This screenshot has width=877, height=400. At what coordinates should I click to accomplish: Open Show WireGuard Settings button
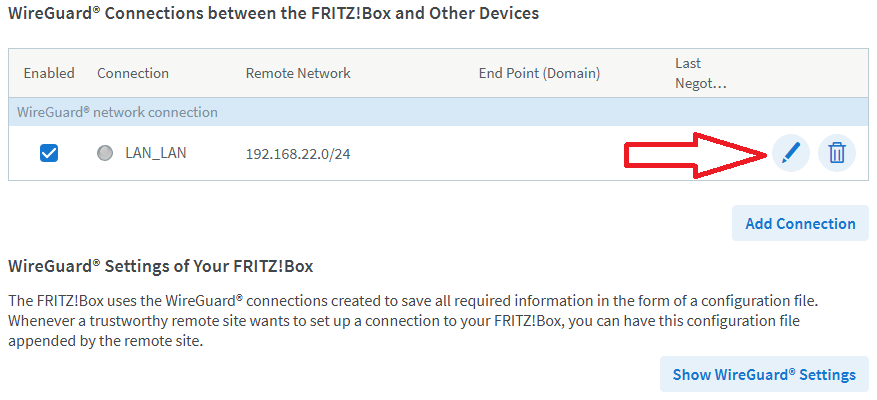point(764,374)
